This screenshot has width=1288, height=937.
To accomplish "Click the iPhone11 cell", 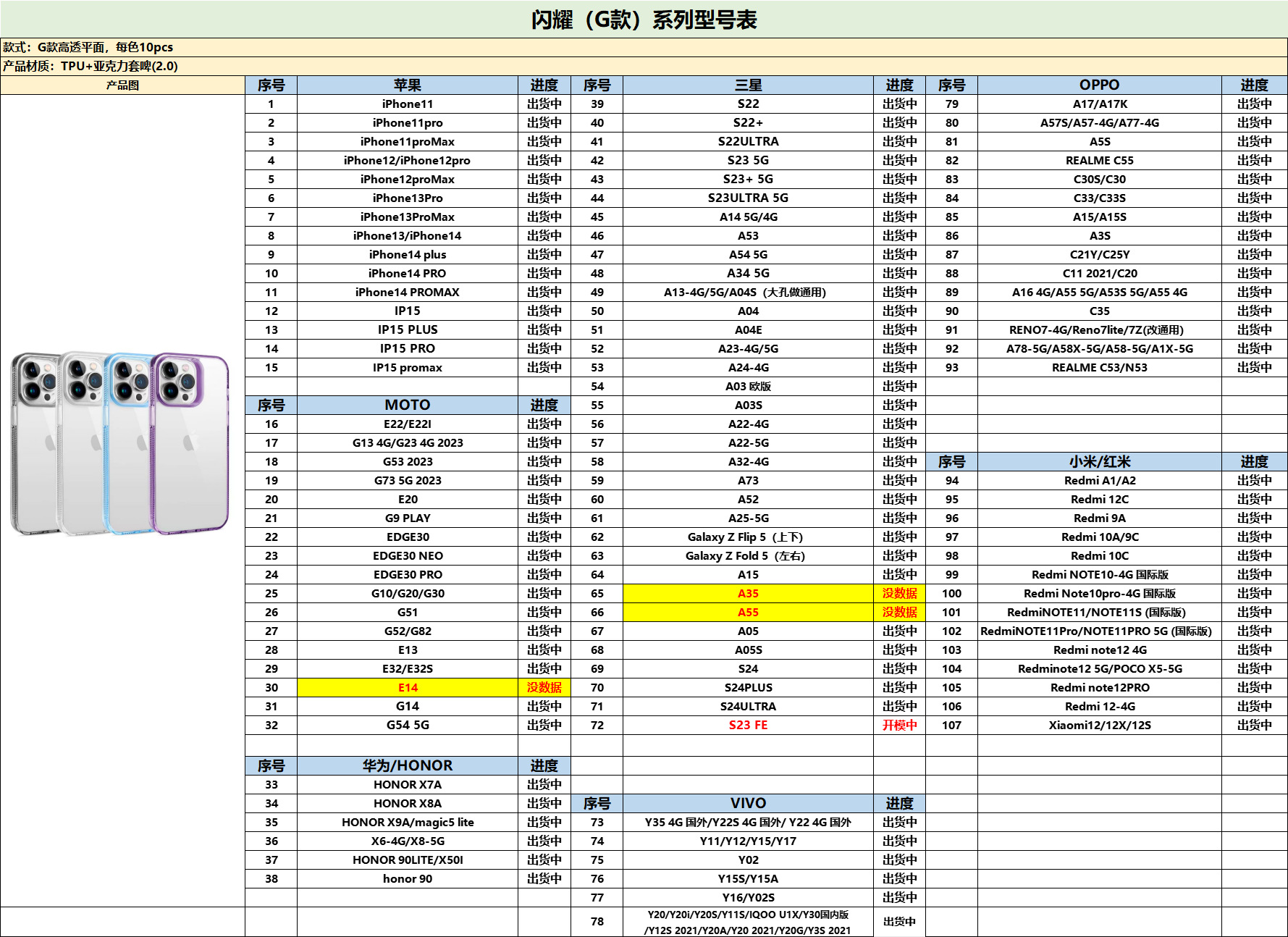I will [408, 104].
